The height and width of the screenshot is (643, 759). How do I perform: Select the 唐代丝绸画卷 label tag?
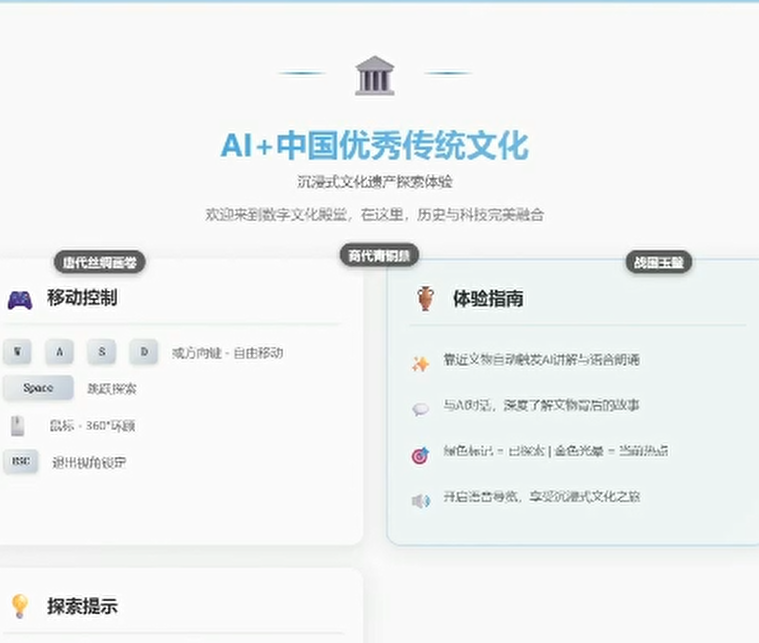pyautogui.click(x=100, y=263)
